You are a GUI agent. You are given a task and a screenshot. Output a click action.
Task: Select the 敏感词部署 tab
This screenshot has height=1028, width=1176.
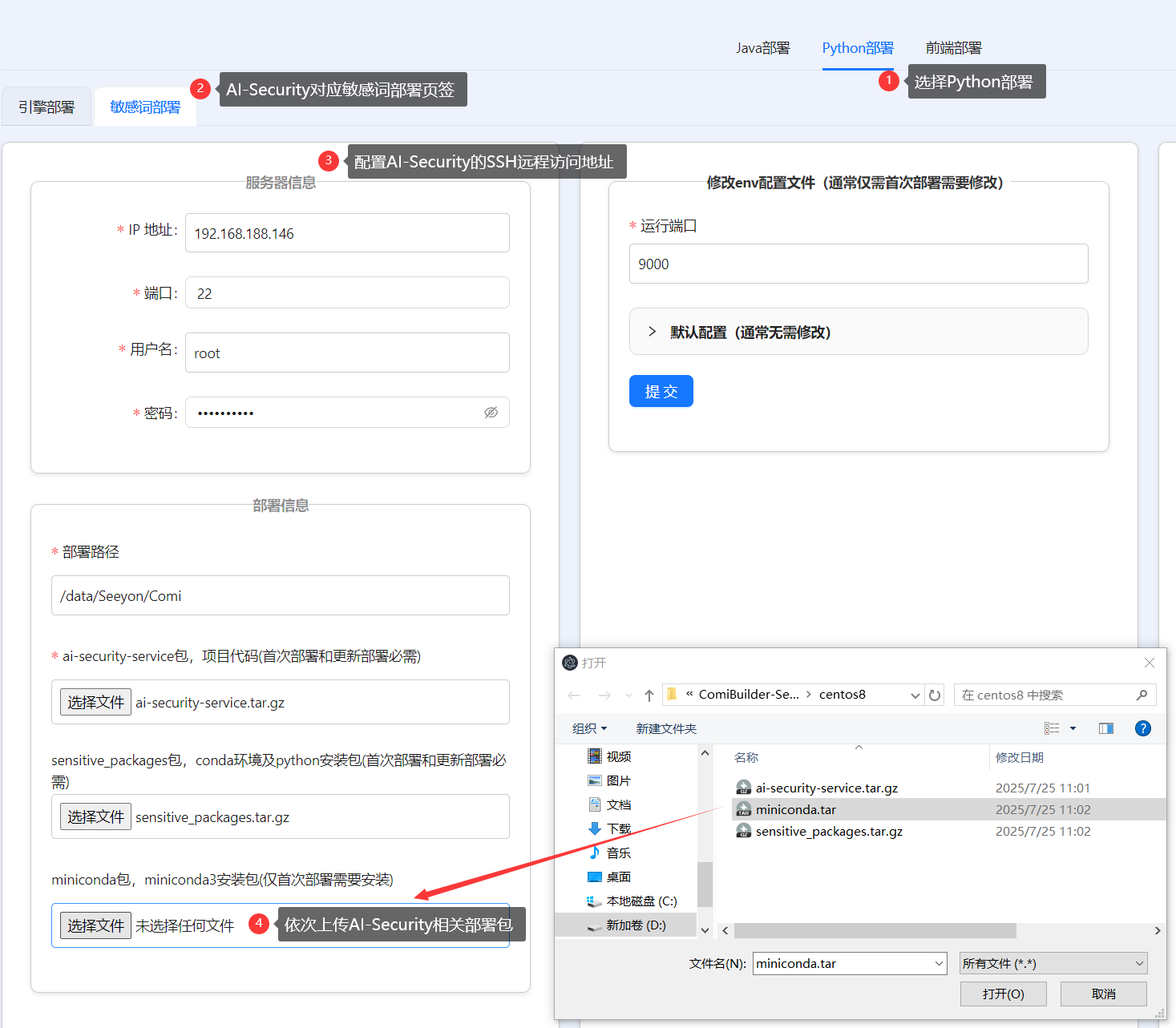tap(145, 107)
